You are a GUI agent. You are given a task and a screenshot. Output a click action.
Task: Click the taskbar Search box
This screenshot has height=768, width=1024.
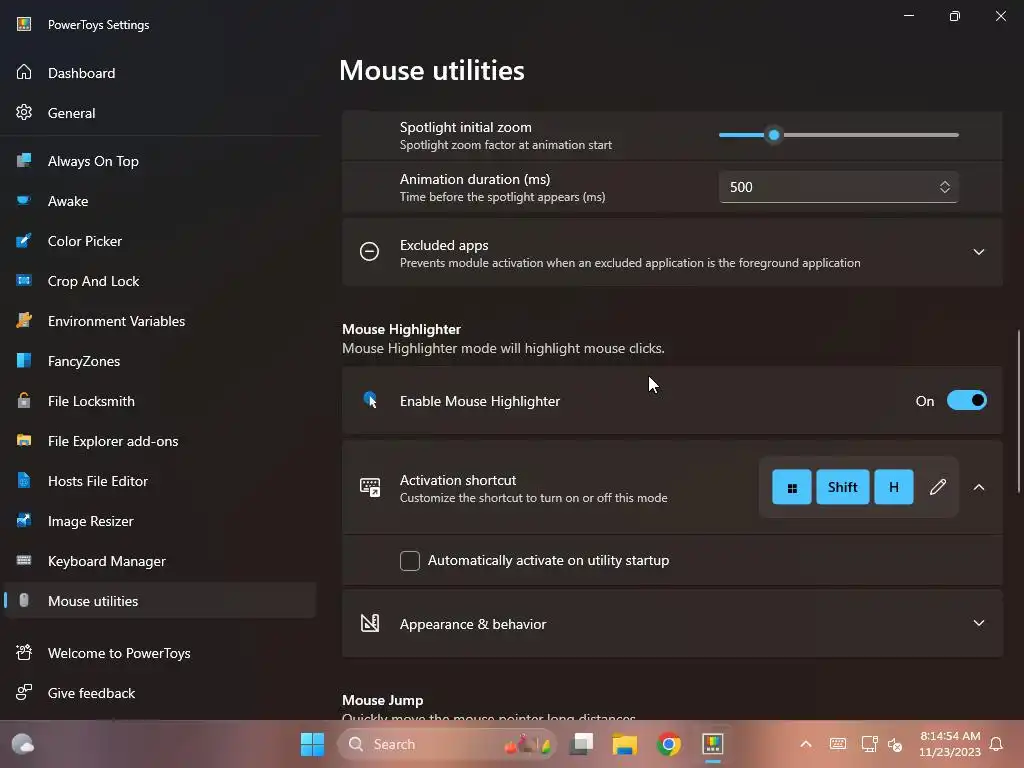point(447,744)
